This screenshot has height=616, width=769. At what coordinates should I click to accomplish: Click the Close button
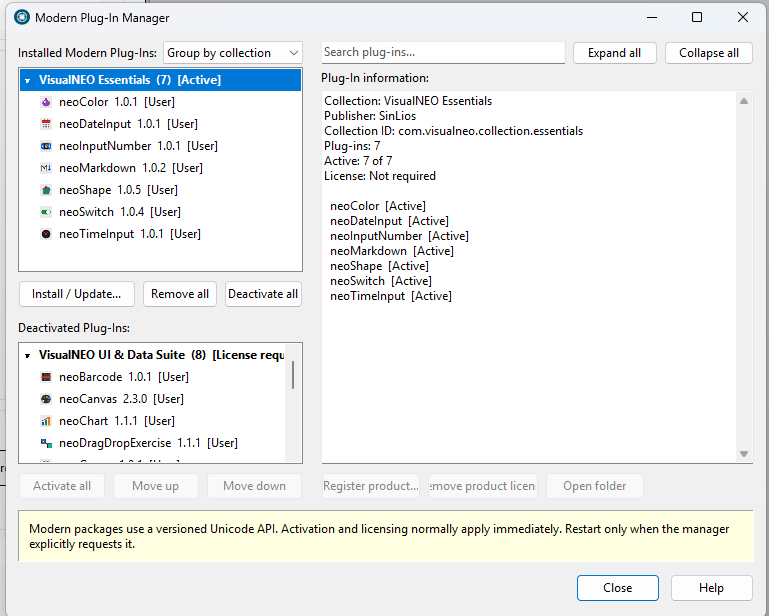click(x=617, y=588)
